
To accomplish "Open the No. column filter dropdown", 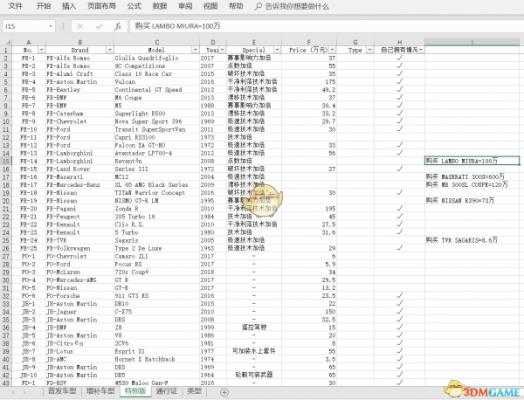I will click(41, 50).
